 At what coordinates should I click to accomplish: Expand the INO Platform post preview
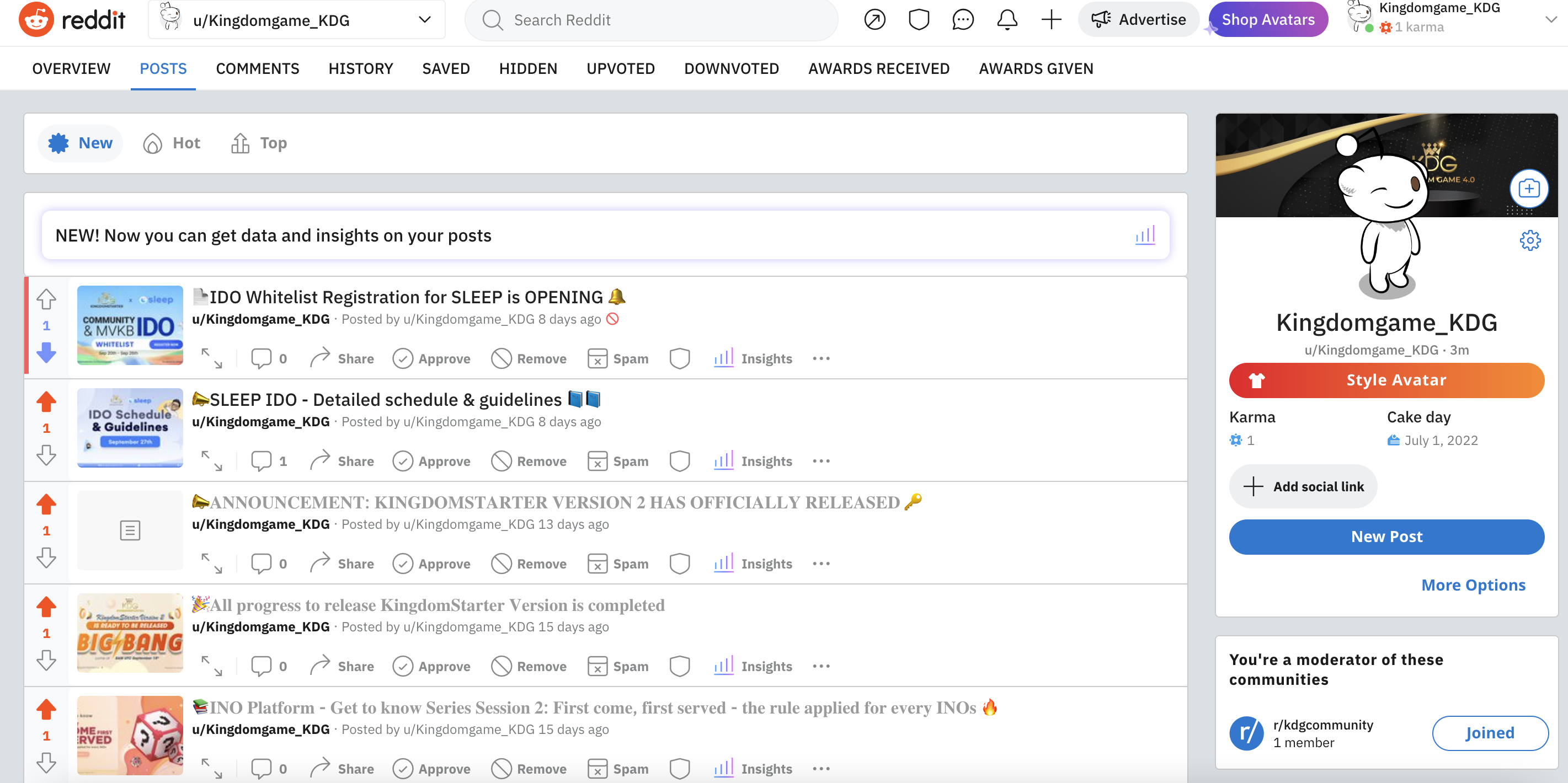pyautogui.click(x=212, y=769)
